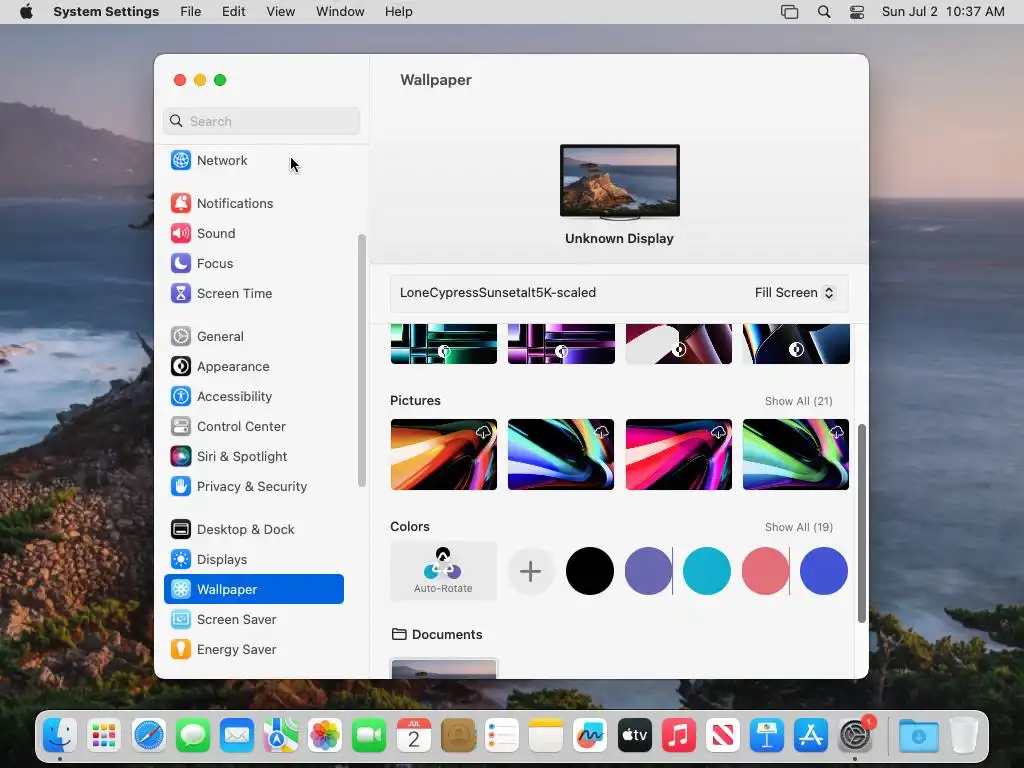
Task: Choose the royal blue color swatch
Action: tap(824, 571)
